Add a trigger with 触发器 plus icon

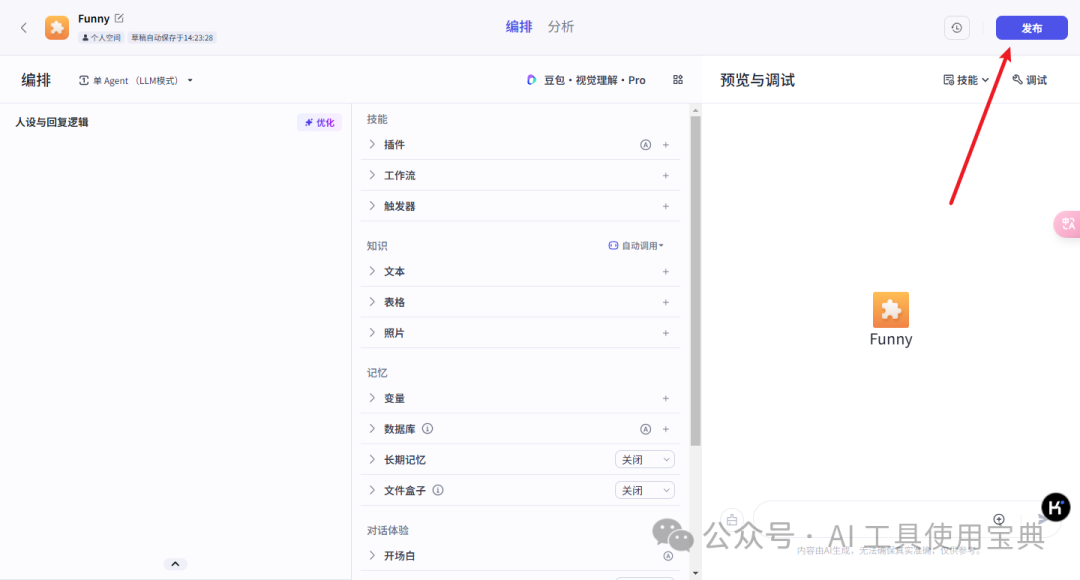(x=666, y=206)
